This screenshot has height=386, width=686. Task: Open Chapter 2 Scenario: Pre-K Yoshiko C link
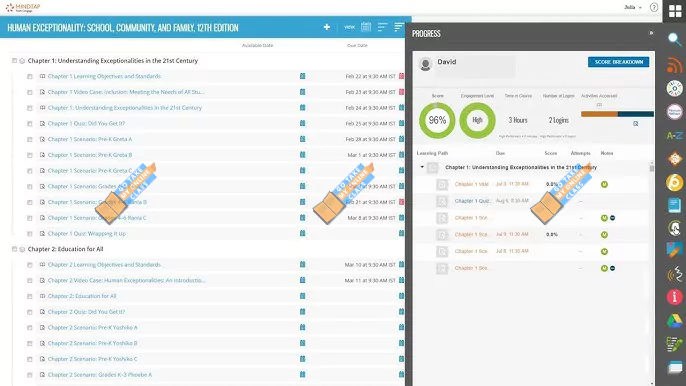(x=92, y=359)
